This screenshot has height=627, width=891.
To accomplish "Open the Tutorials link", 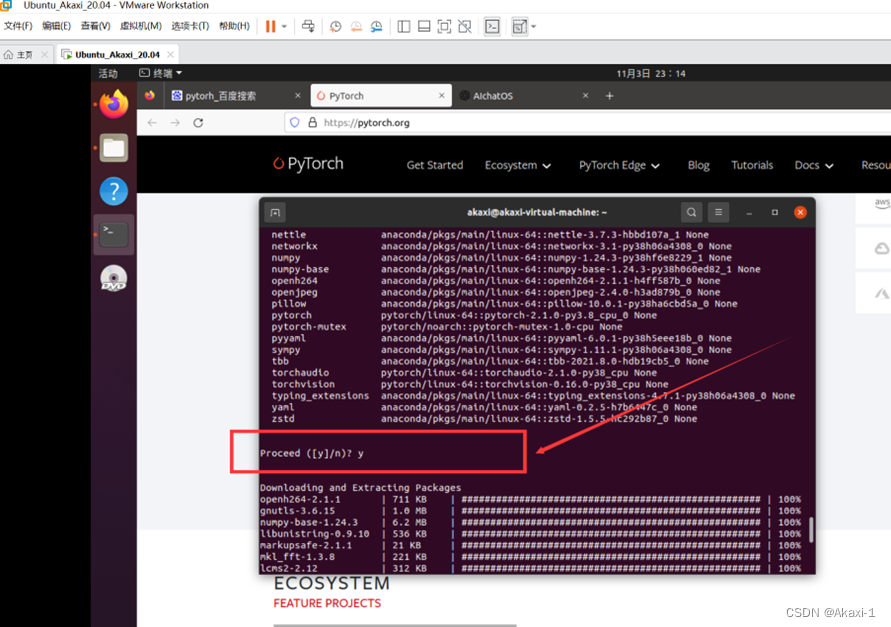I will 752,165.
